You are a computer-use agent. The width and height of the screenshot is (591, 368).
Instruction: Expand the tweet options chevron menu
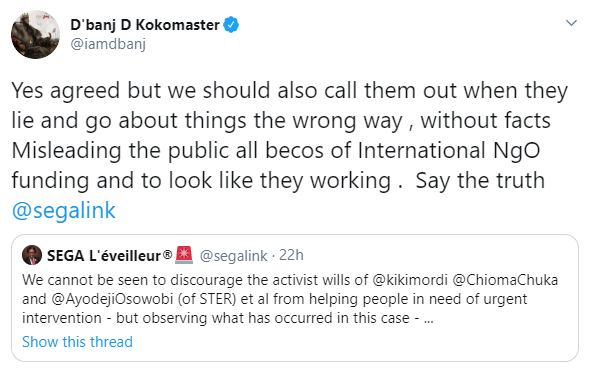571,23
